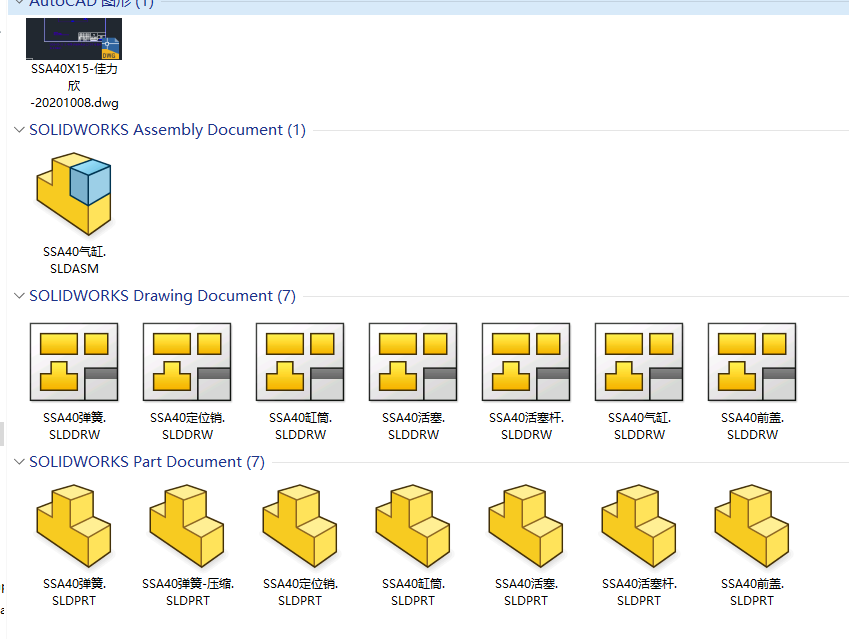Click the SSA40活塞.SLDDRW file name label
The height and width of the screenshot is (639, 849).
[413, 426]
